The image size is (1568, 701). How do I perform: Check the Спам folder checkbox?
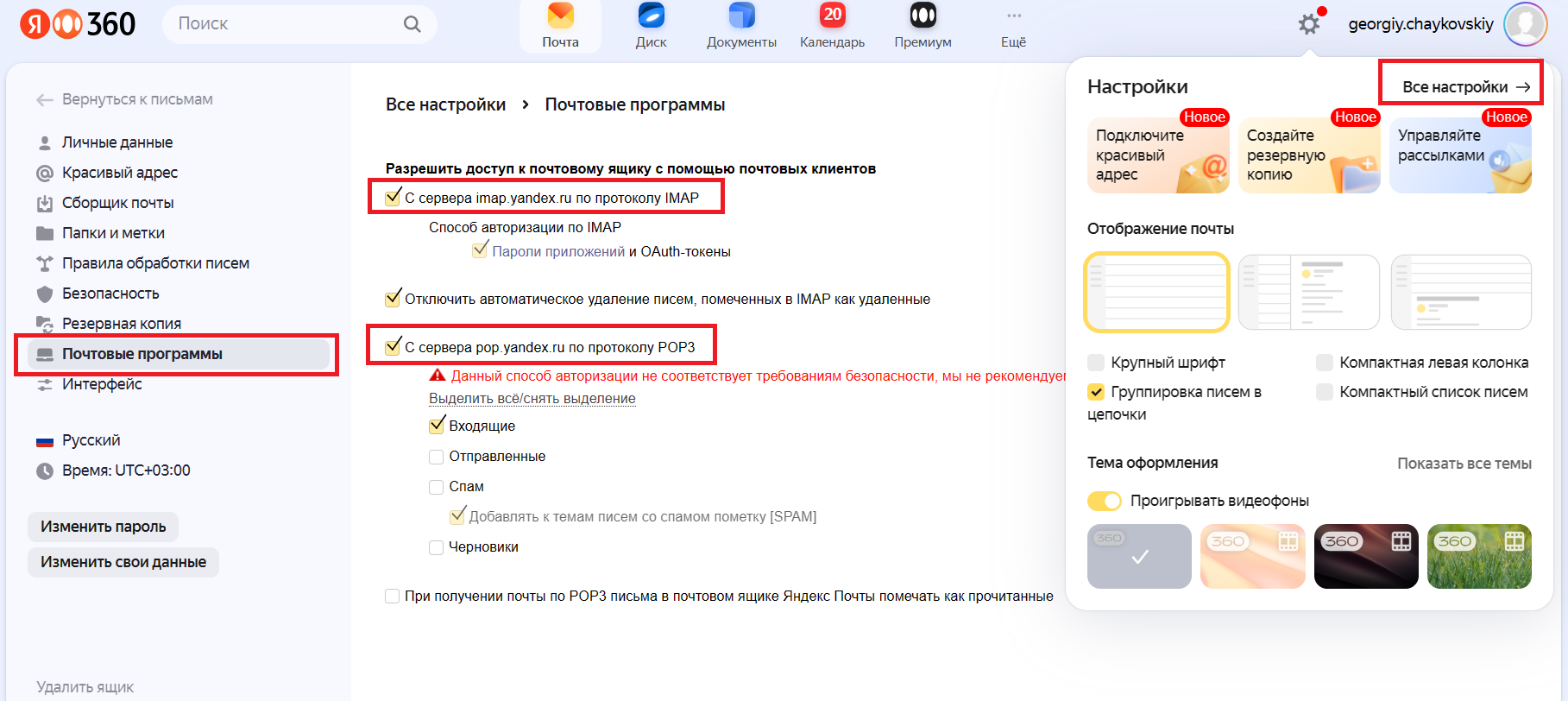coord(437,487)
